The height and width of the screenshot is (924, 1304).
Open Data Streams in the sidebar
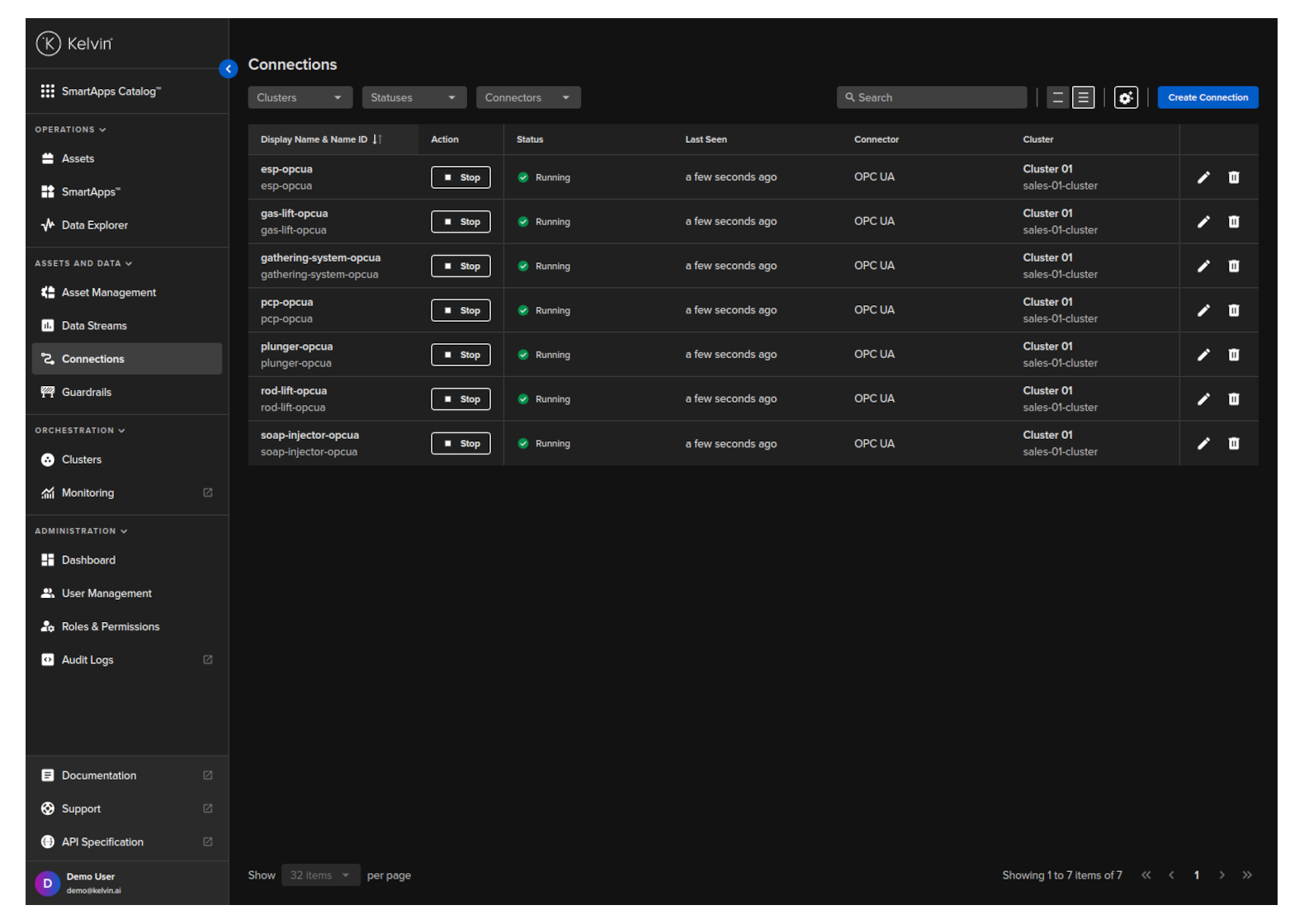point(94,326)
